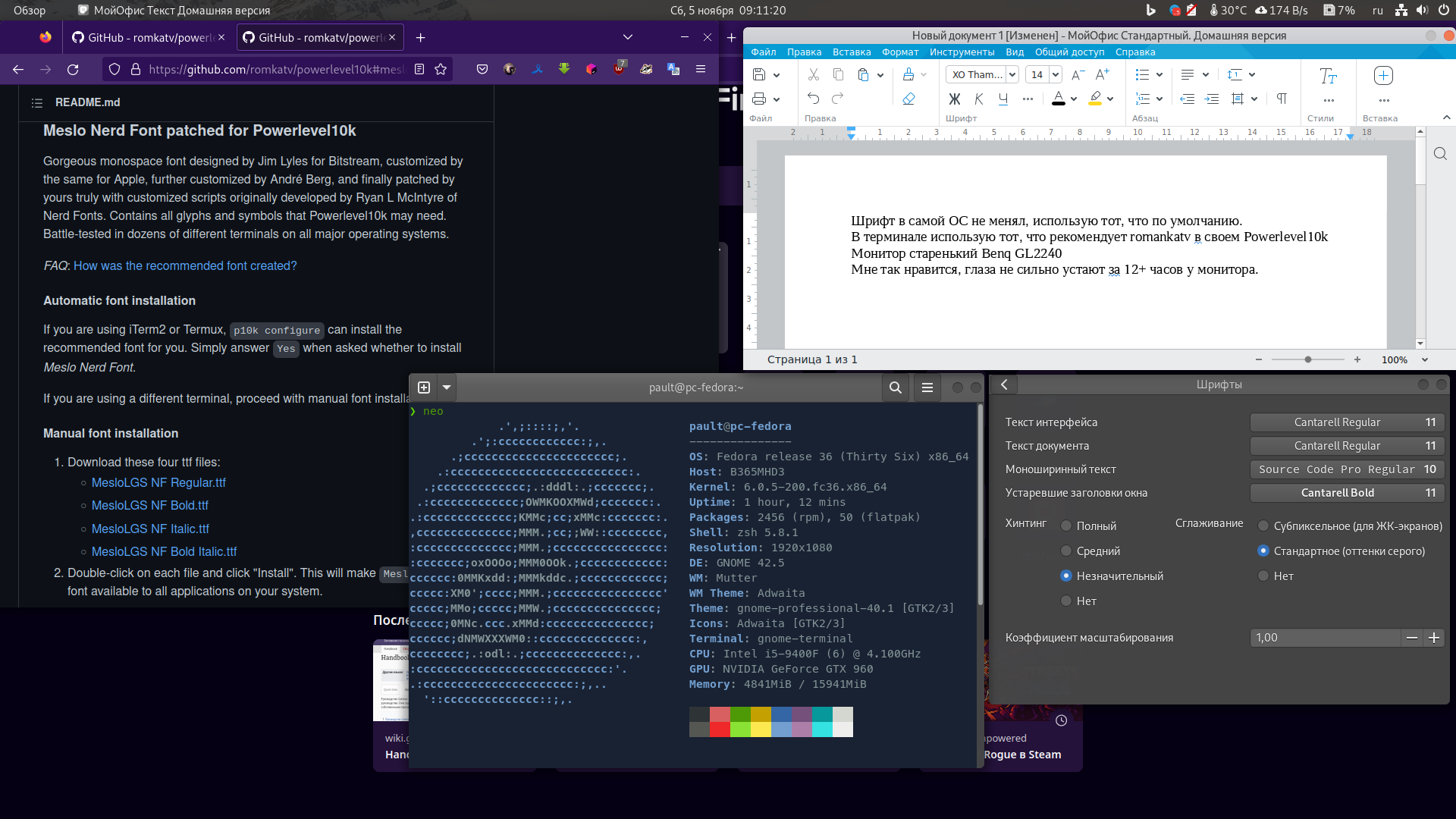Click the terminal new tab icon
1456x819 pixels.
[x=424, y=388]
